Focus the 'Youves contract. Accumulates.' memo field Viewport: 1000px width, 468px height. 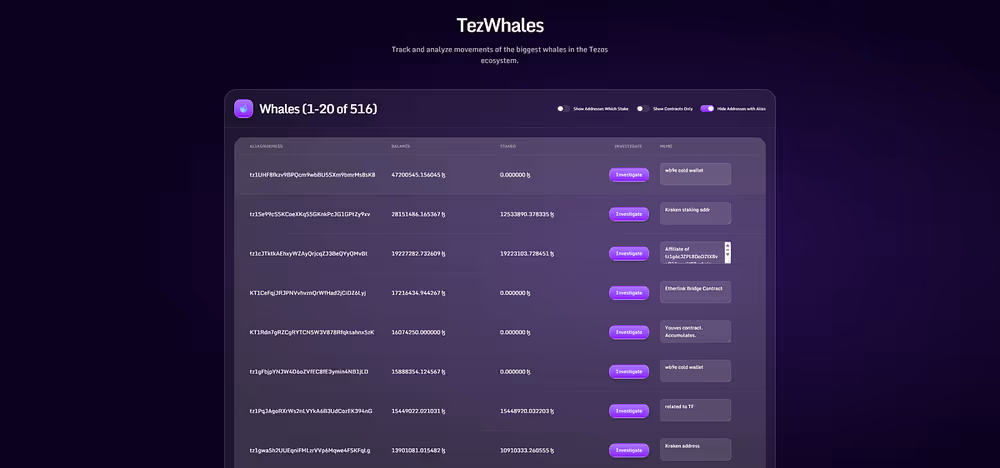tap(695, 331)
